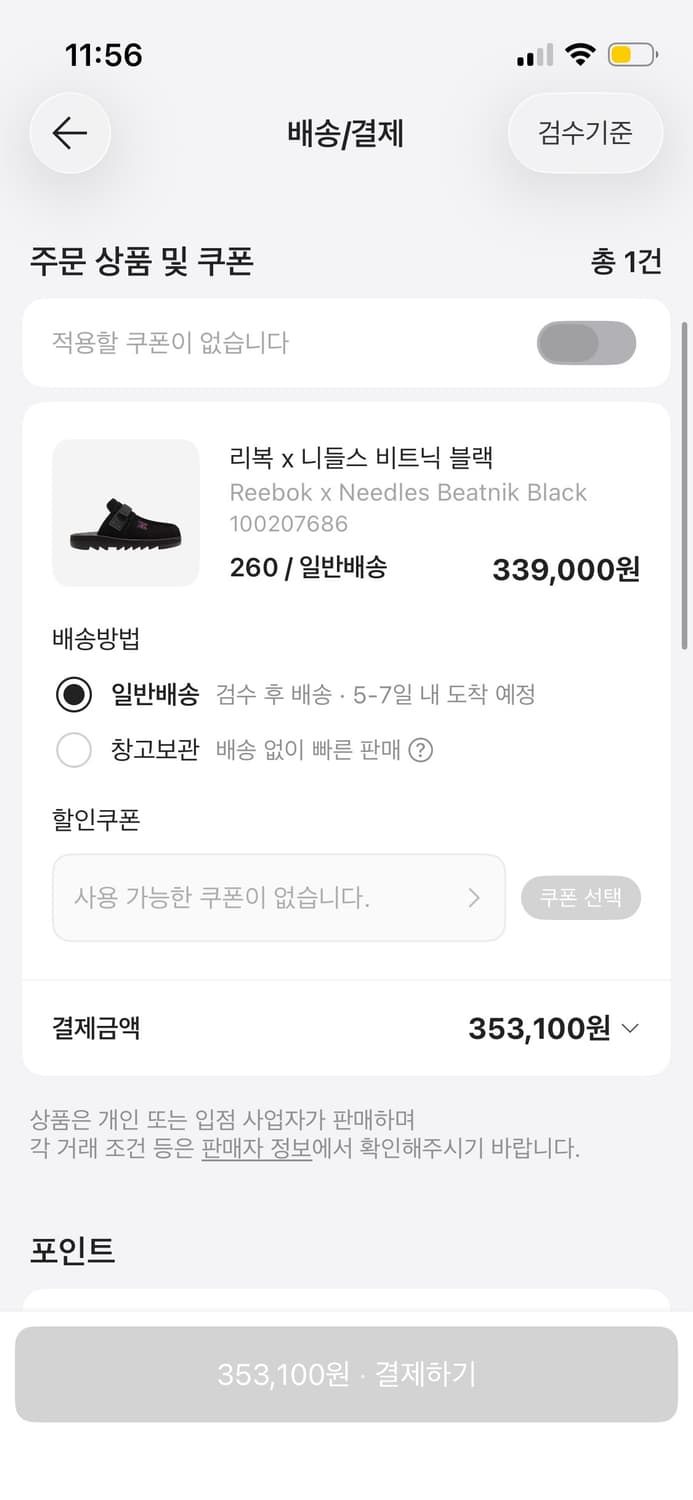Tap the 쿠폰 선택 coupon select button

[581, 898]
